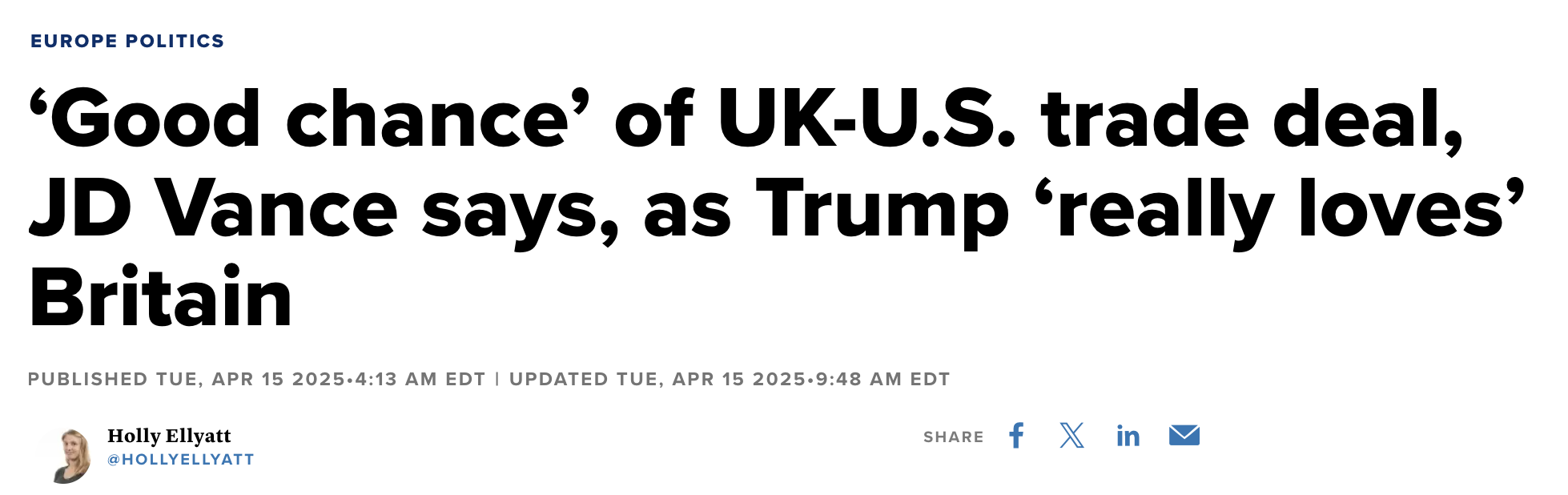The image size is (1568, 495).
Task: Open the Europe Politics section link
Action: pos(127,41)
